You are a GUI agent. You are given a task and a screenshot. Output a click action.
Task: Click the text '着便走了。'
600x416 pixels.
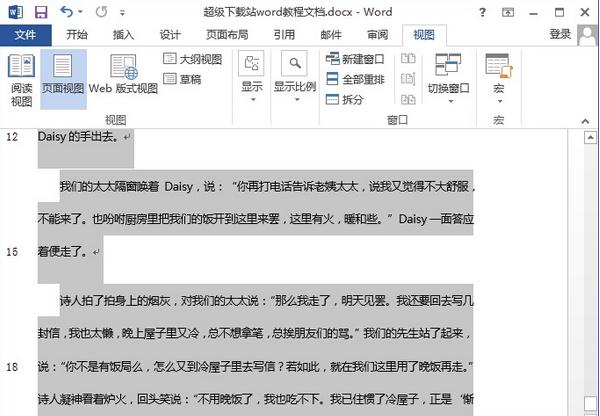(x=62, y=251)
